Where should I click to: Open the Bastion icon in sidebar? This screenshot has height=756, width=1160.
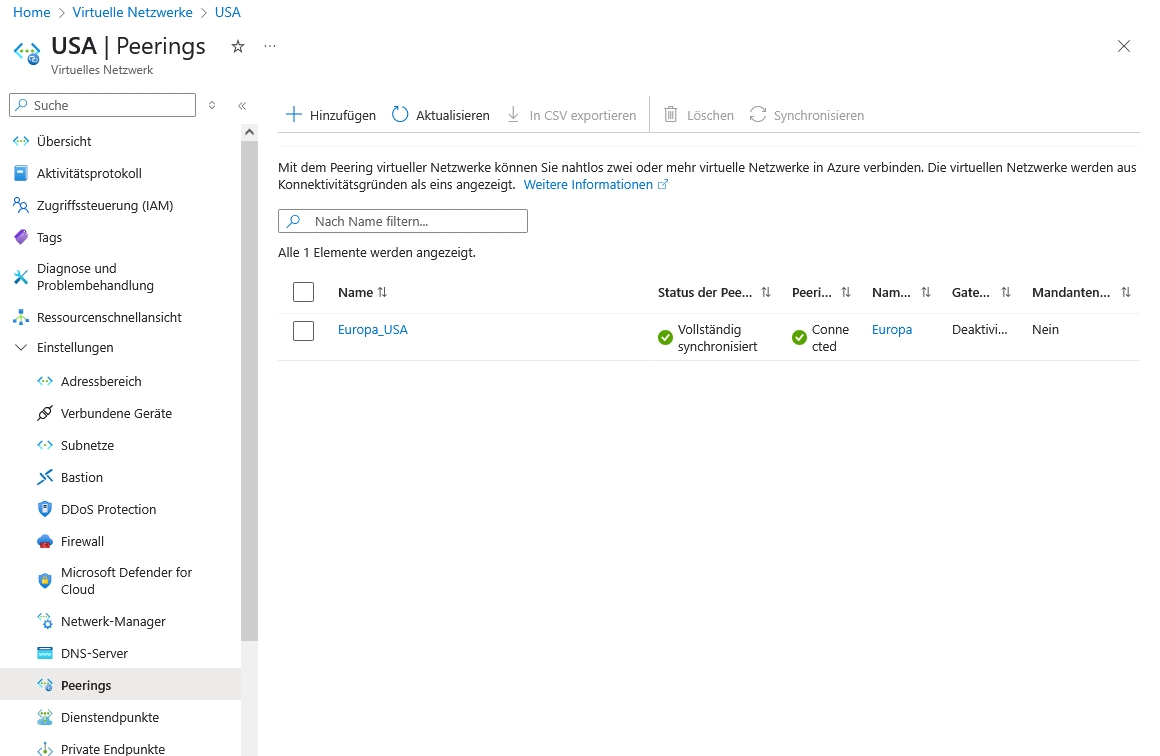click(44, 478)
